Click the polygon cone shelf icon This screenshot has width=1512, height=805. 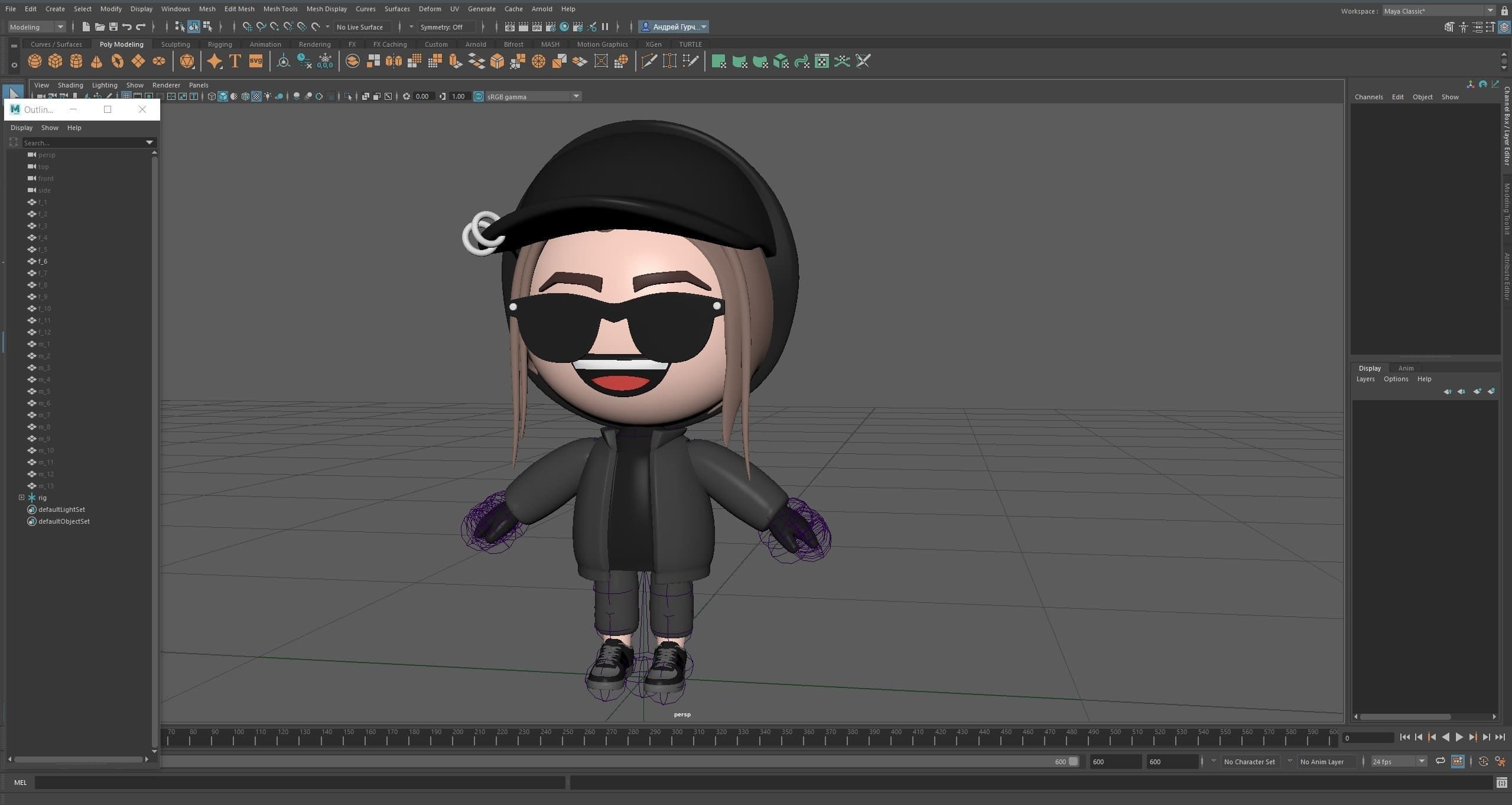[97, 61]
